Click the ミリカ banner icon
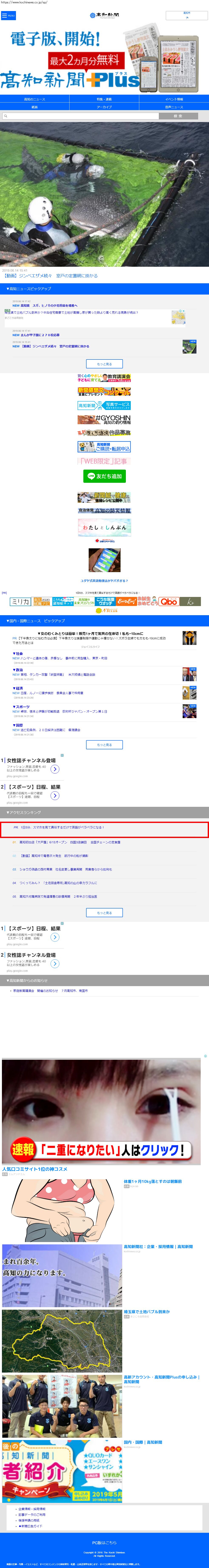This screenshot has height=1568, width=209. [x=20, y=601]
